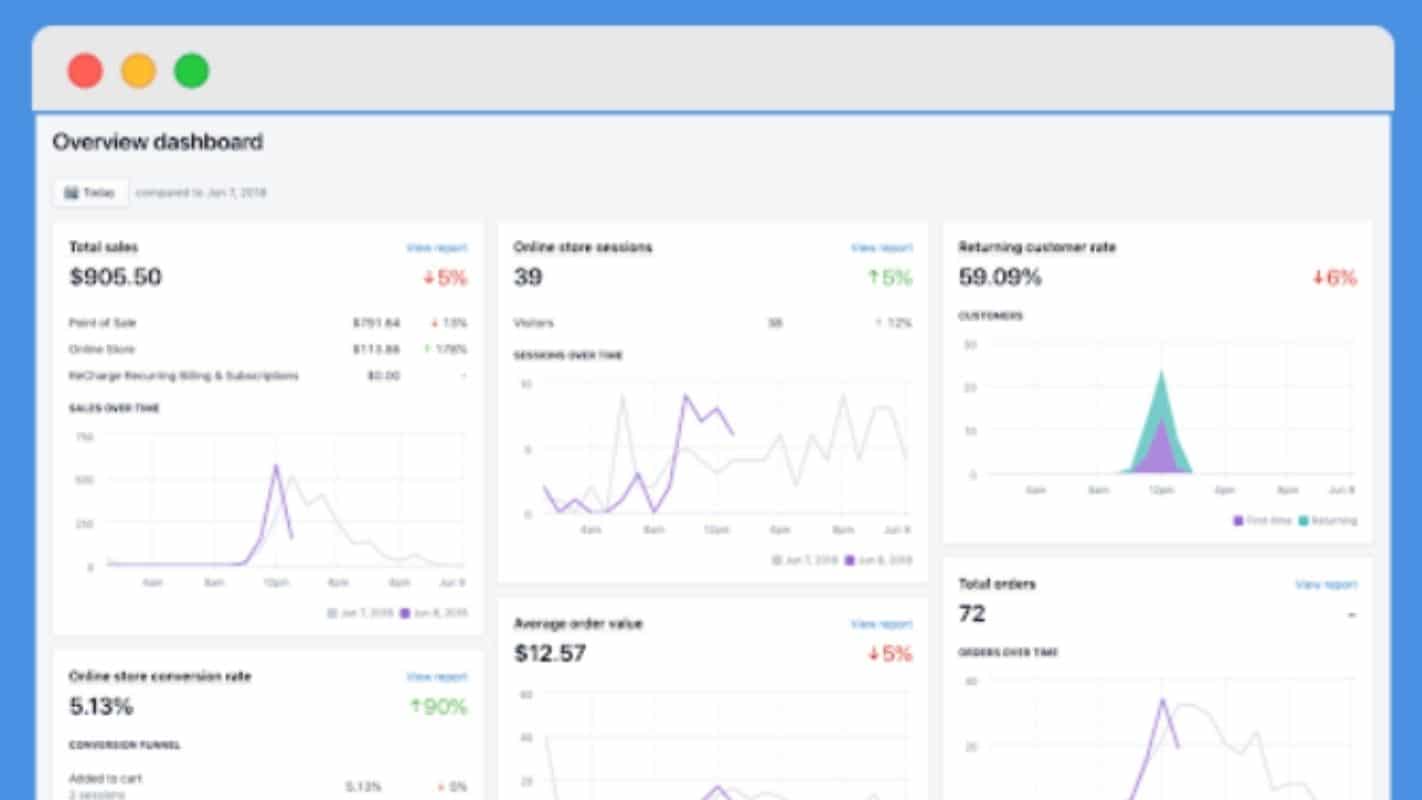Click the ReCharge amount $0.00
Screen dimensions: 1422x800
pyautogui.click(x=383, y=376)
